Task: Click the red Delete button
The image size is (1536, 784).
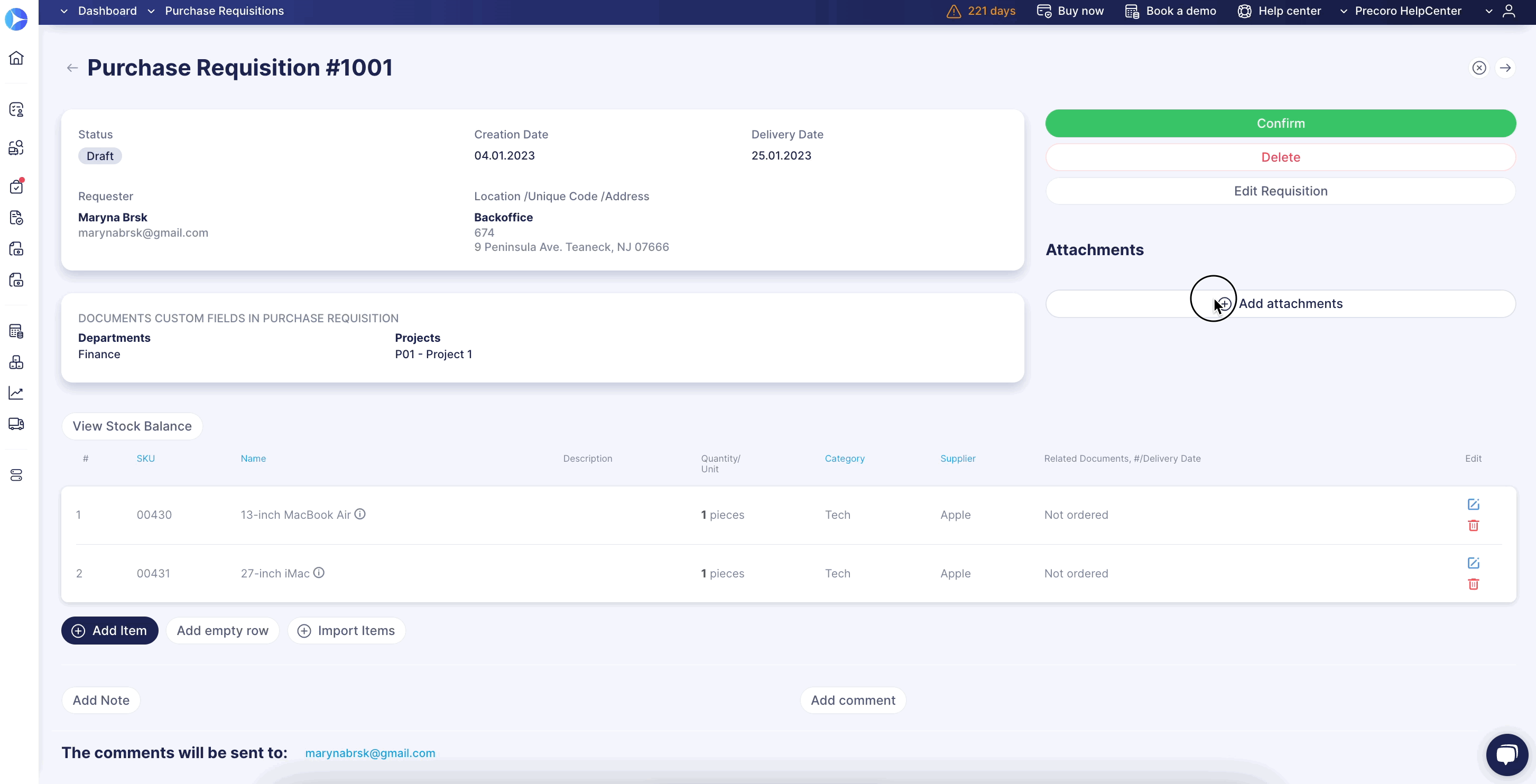Action: (x=1280, y=157)
